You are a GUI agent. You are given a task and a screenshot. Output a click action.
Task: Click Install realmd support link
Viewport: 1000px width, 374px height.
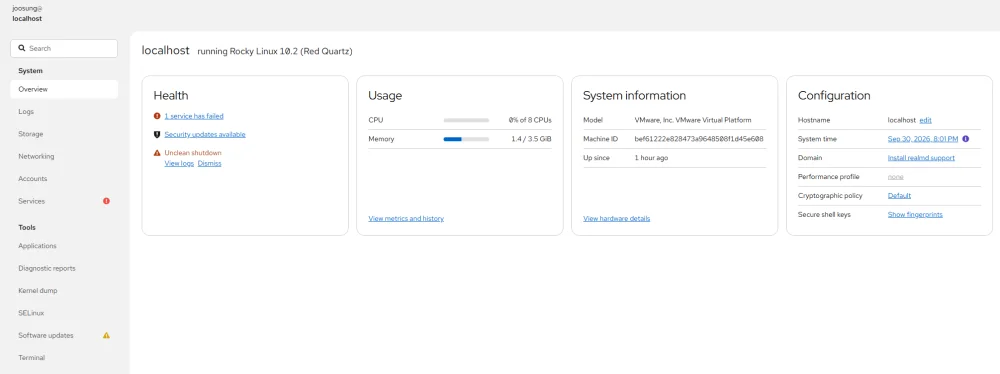(x=921, y=158)
